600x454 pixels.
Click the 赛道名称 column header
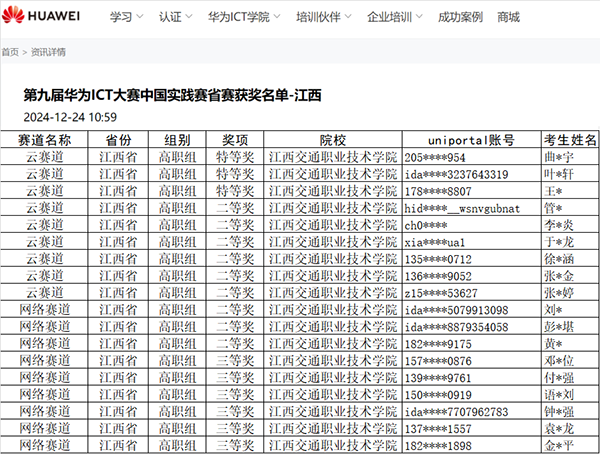[x=44, y=140]
